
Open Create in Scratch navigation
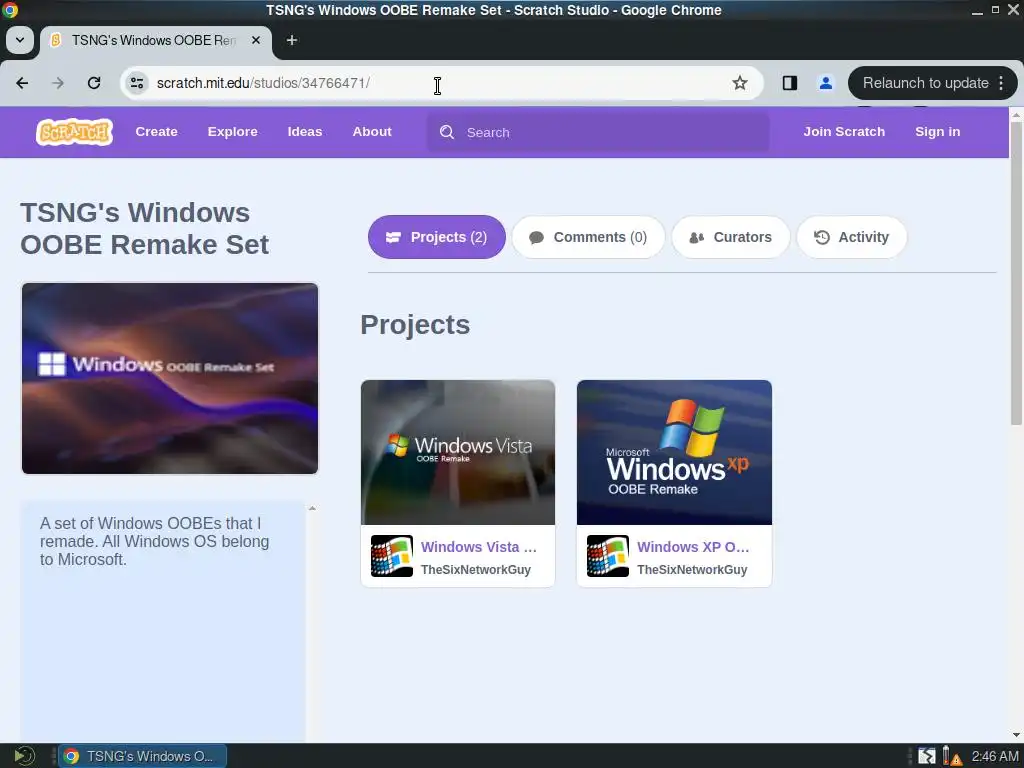pos(157,132)
